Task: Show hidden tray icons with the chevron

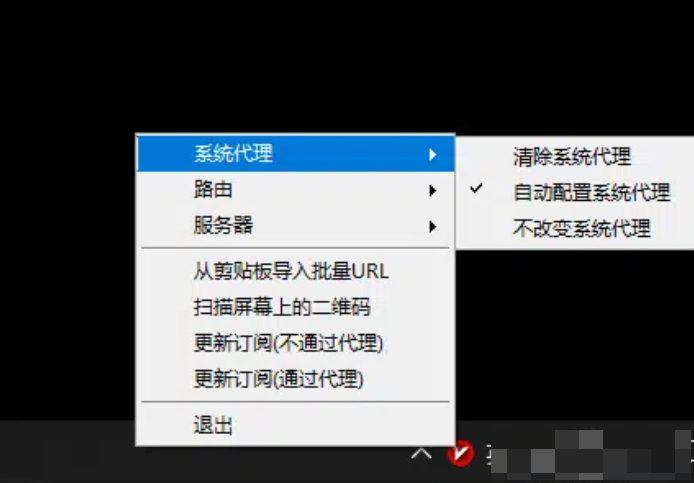Action: [x=421, y=454]
